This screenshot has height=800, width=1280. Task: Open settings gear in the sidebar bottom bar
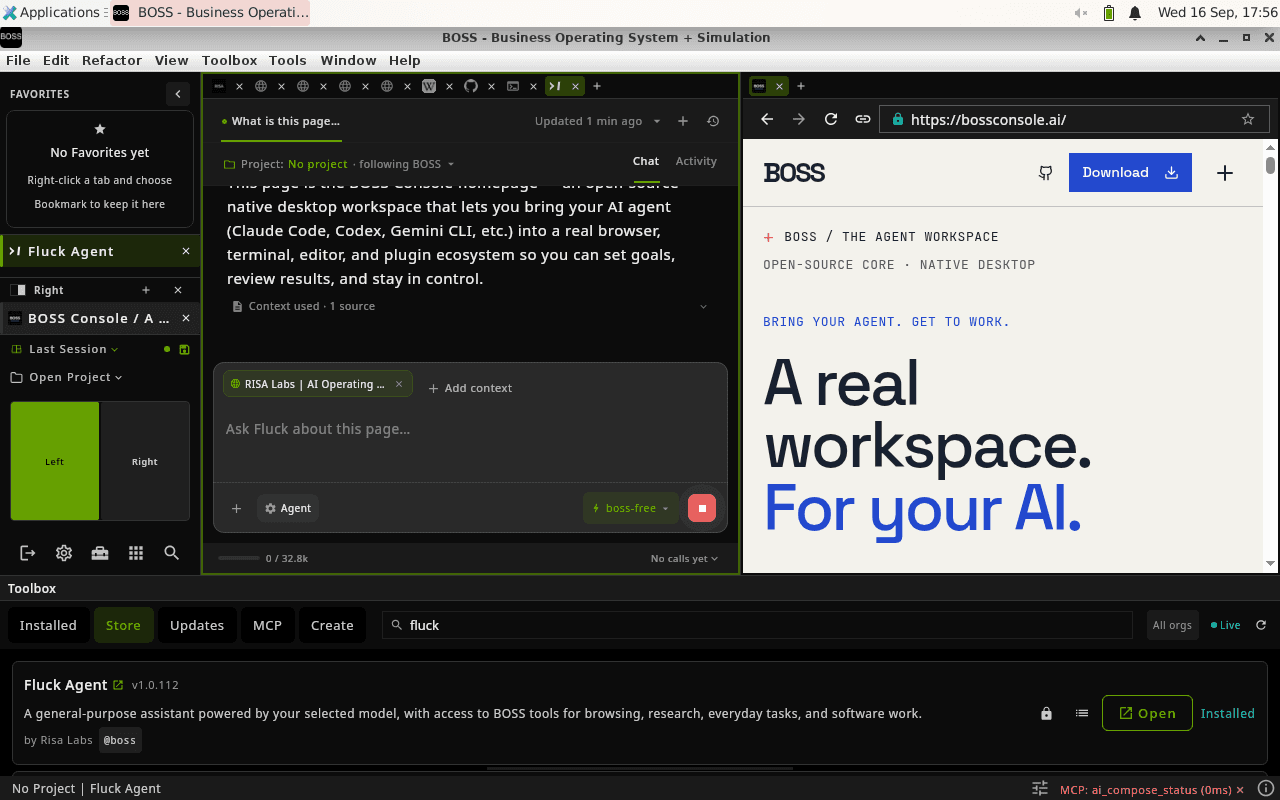64,553
